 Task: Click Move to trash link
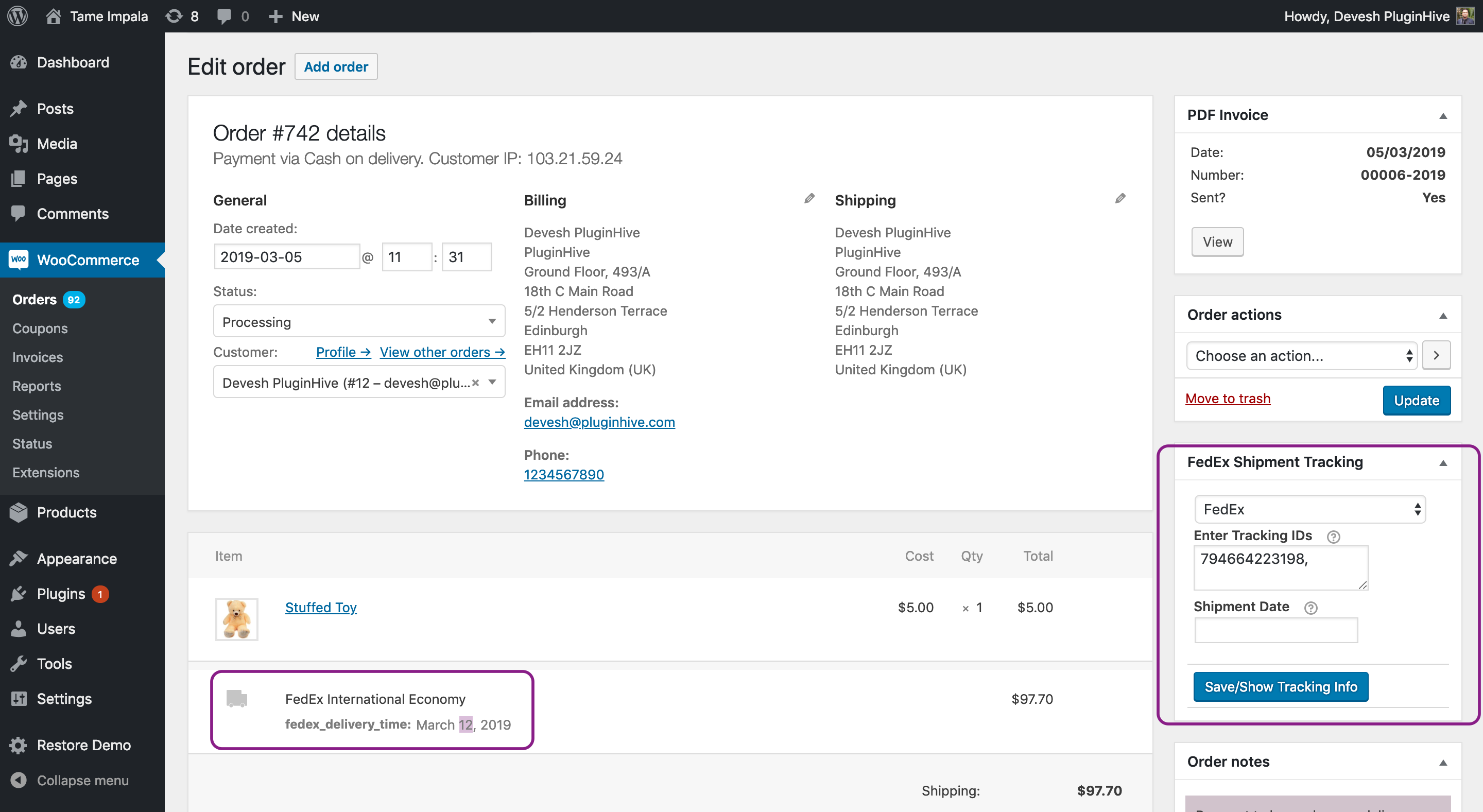(x=1227, y=398)
